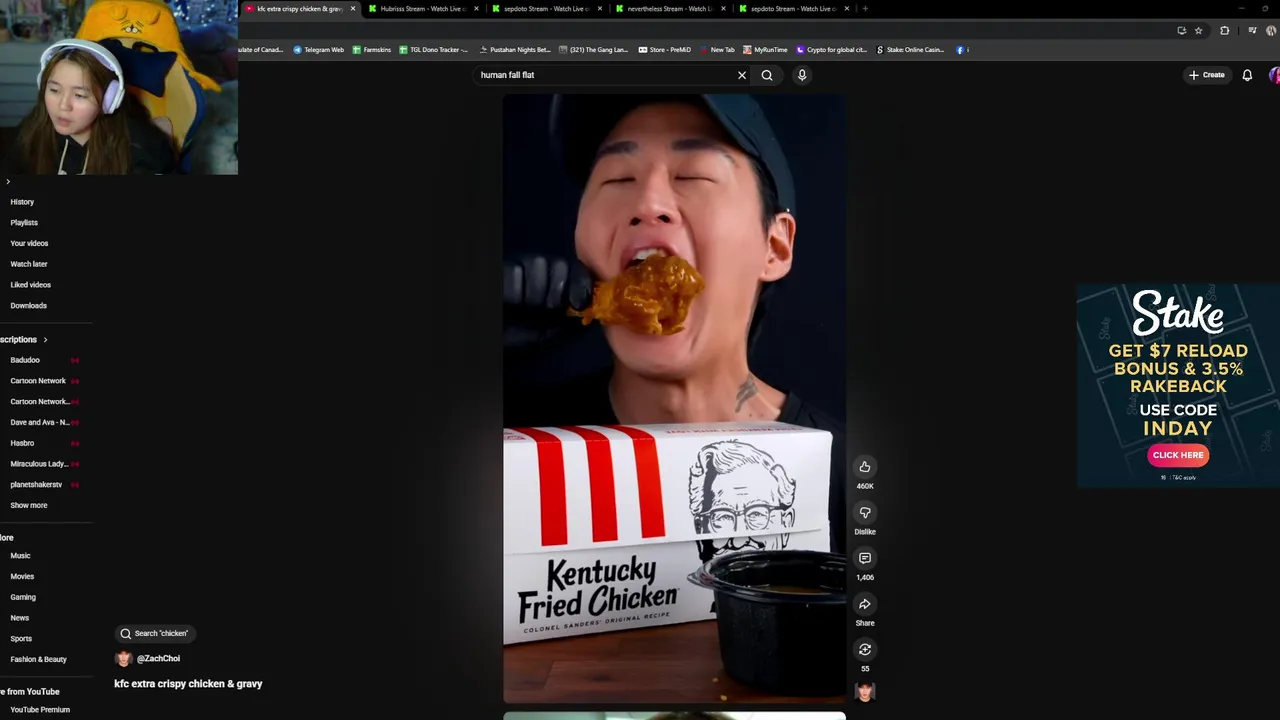Image resolution: width=1280 pixels, height=720 pixels.
Task: Open a new browser tab with plus
Action: [x=865, y=9]
